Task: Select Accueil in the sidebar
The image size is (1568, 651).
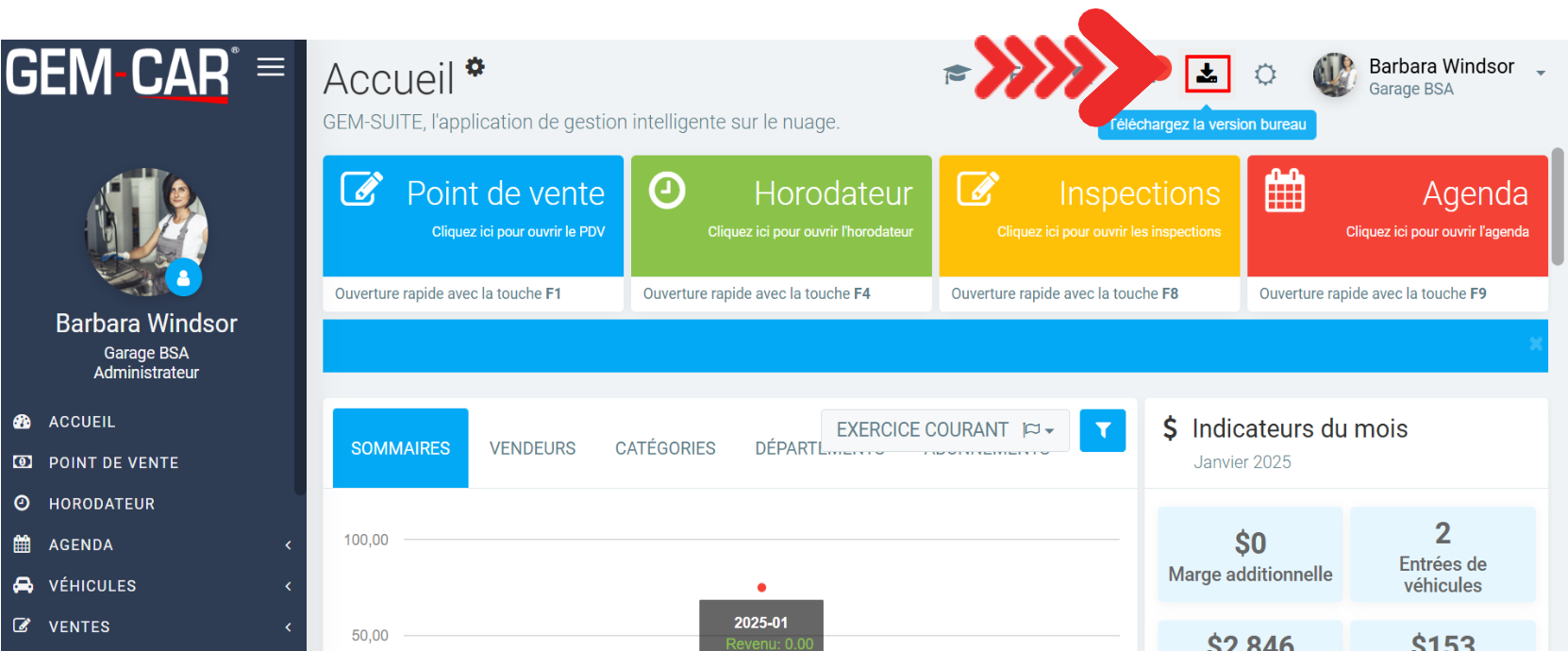Action: click(82, 422)
